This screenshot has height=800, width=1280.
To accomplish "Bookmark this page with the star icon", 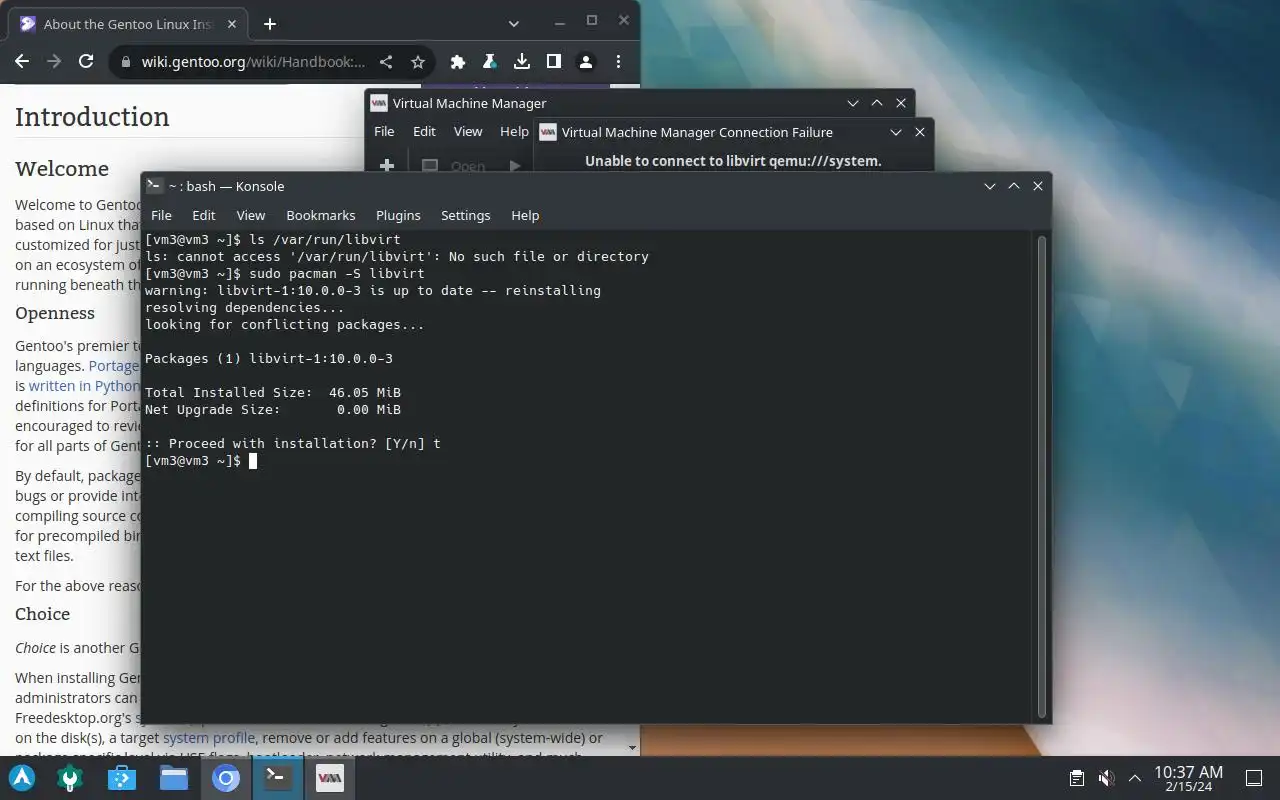I will tap(418, 62).
